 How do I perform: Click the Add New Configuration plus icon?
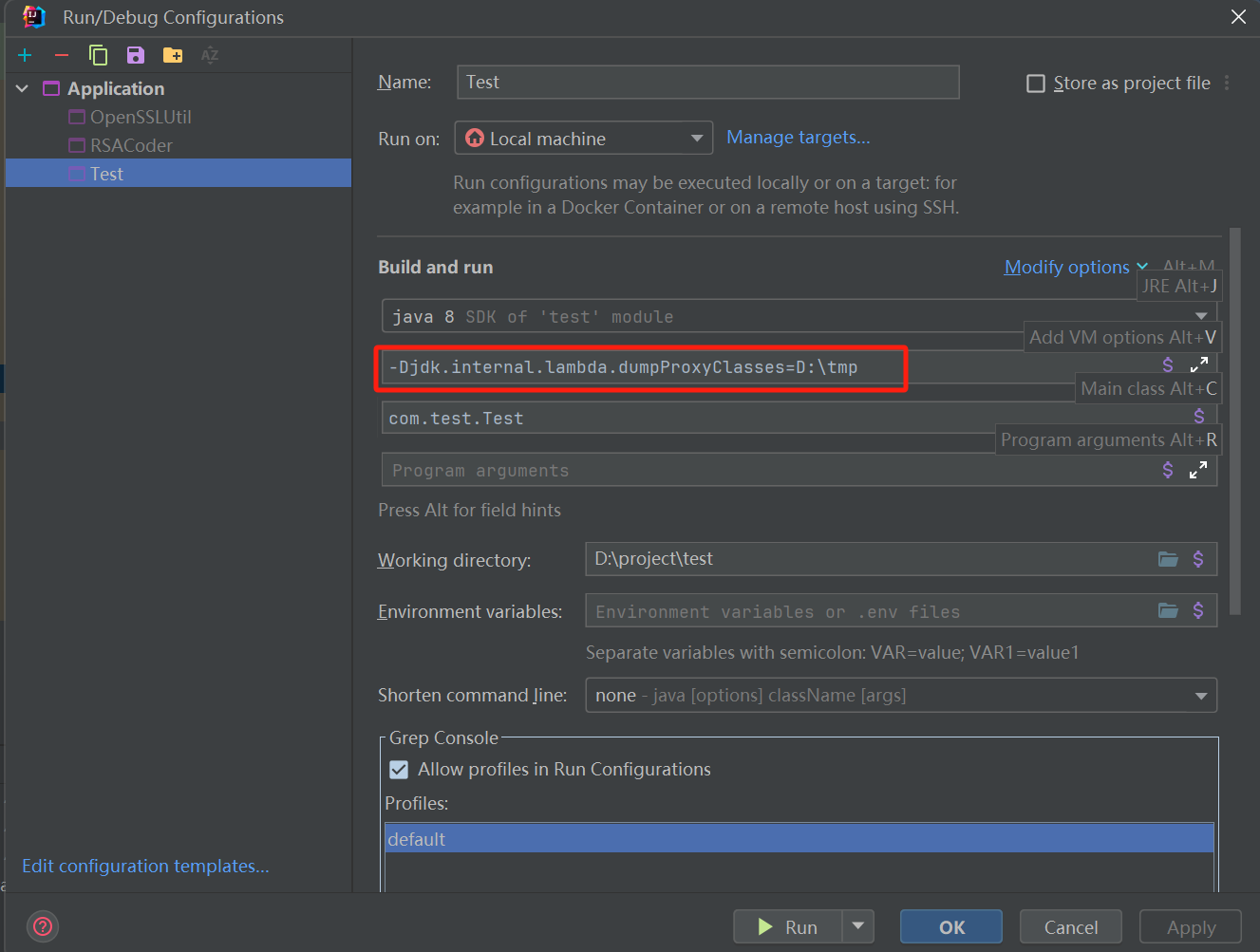[x=25, y=56]
